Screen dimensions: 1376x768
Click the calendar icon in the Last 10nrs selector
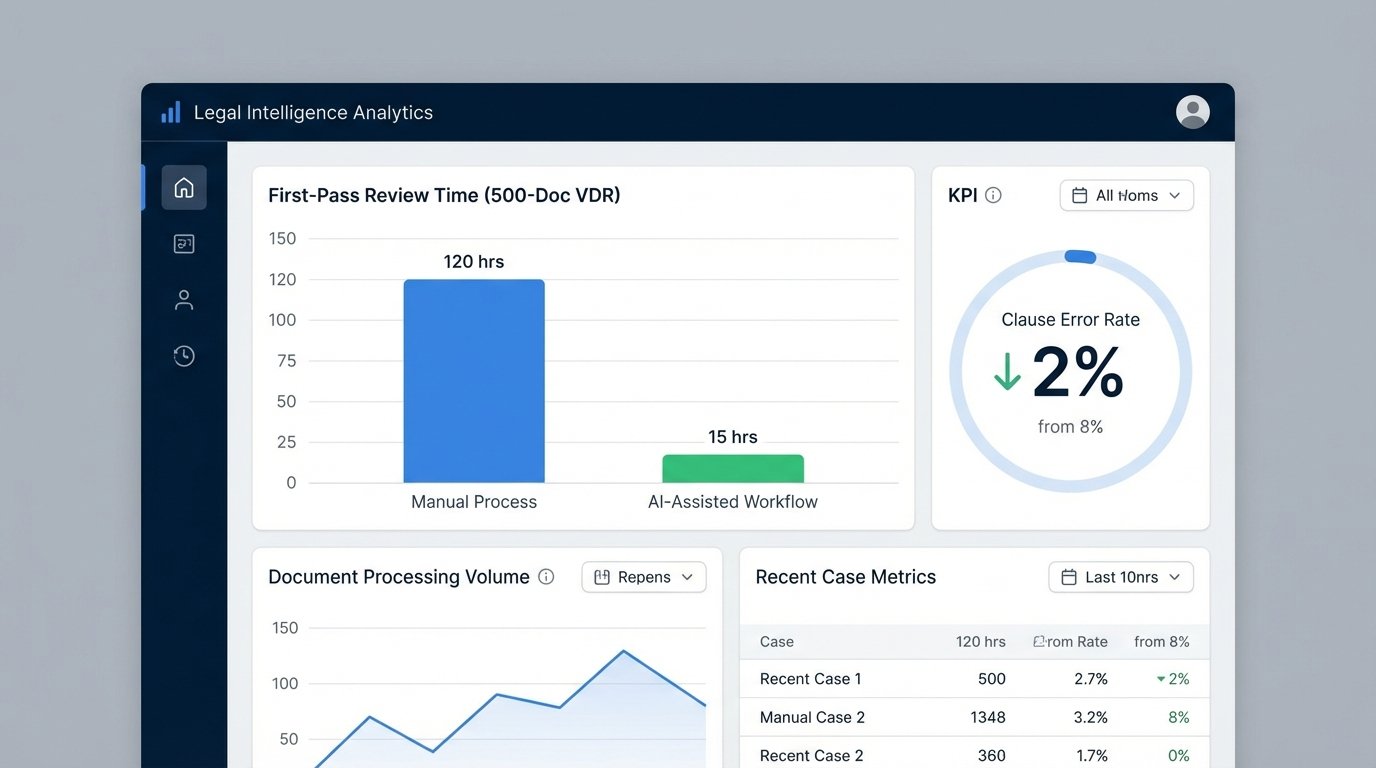1068,577
